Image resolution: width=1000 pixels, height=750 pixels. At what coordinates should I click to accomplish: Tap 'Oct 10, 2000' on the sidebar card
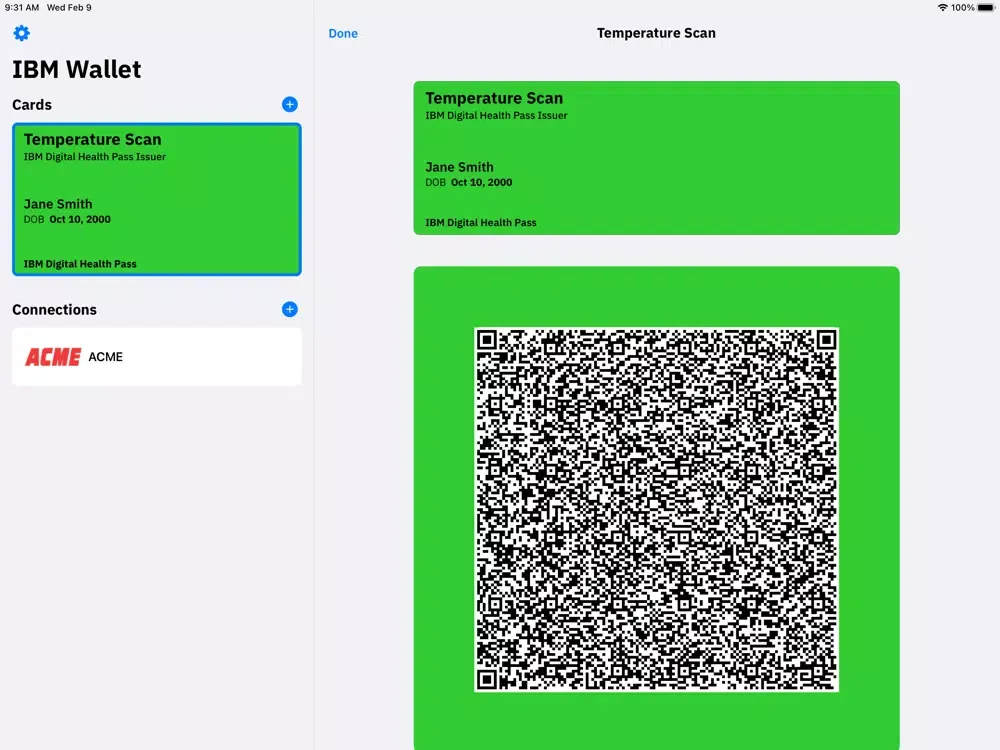(x=80, y=219)
